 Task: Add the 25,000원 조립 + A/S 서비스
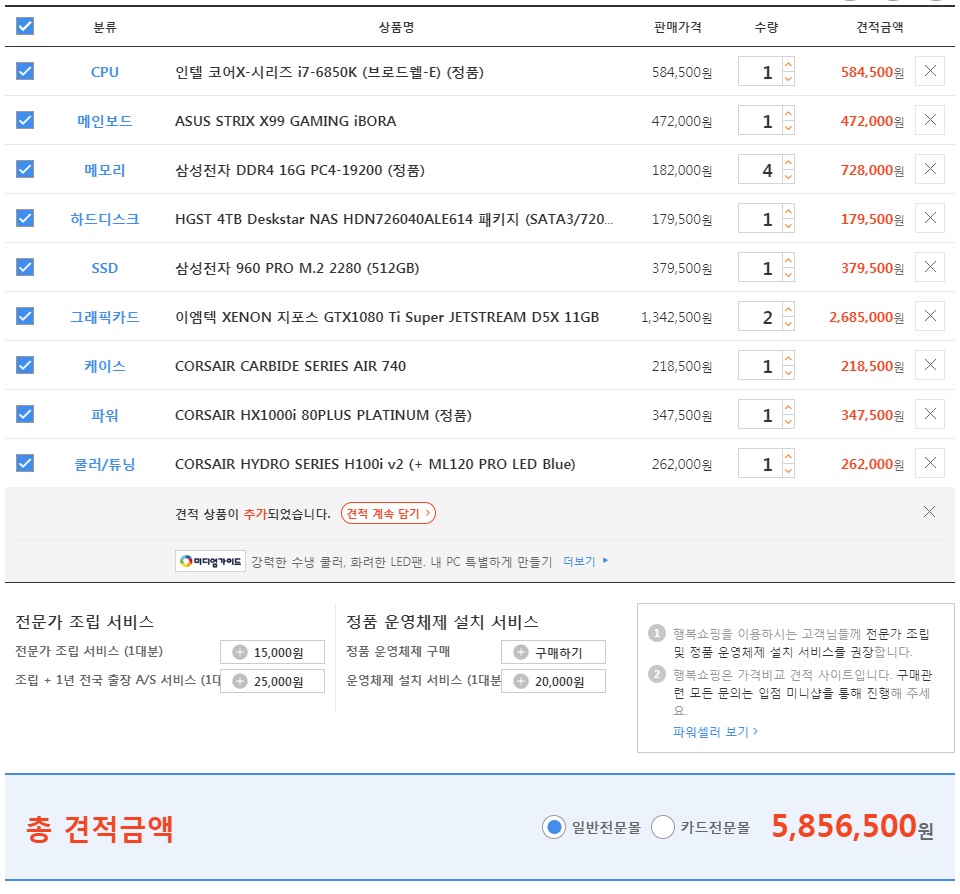coord(272,681)
